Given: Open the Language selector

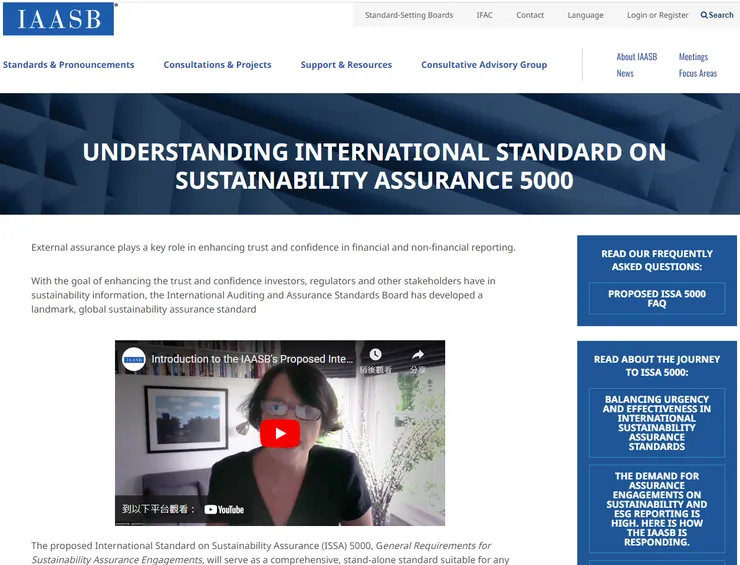Looking at the screenshot, I should [585, 15].
